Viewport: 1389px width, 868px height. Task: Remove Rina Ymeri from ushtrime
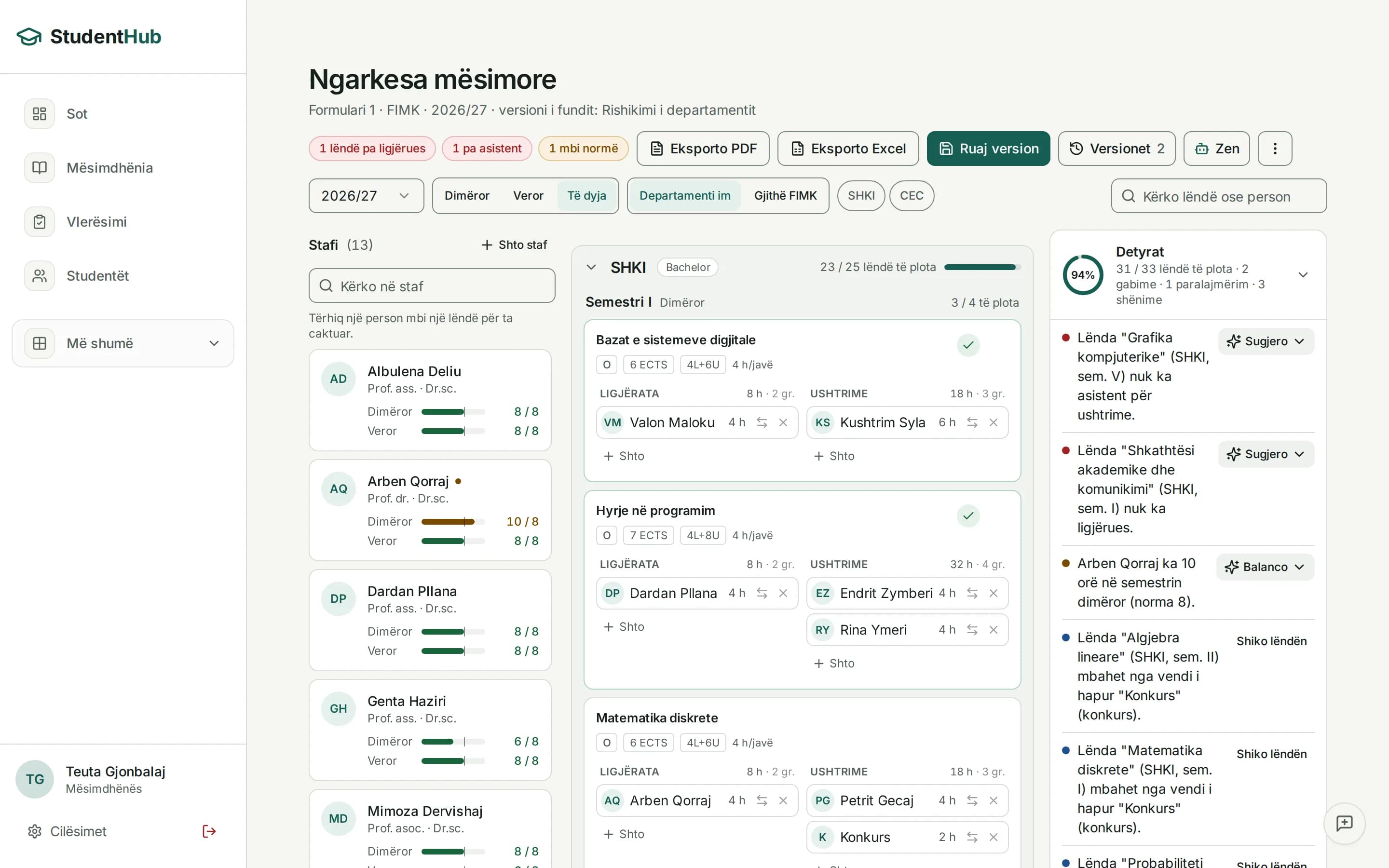[994, 630]
